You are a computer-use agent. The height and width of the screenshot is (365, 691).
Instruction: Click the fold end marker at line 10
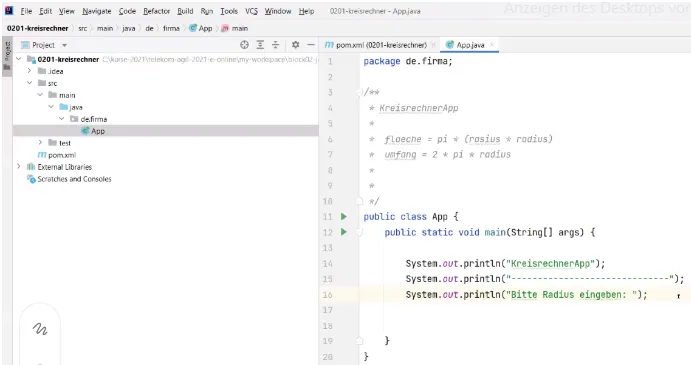[359, 201]
